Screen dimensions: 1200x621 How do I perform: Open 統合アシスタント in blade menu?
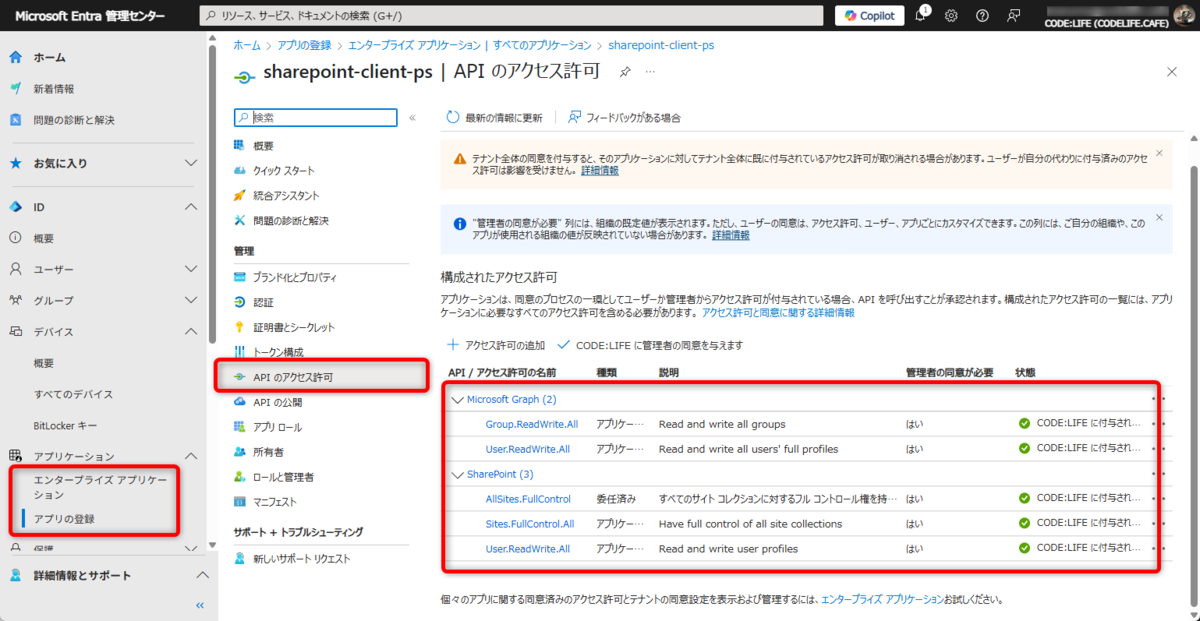(x=286, y=195)
